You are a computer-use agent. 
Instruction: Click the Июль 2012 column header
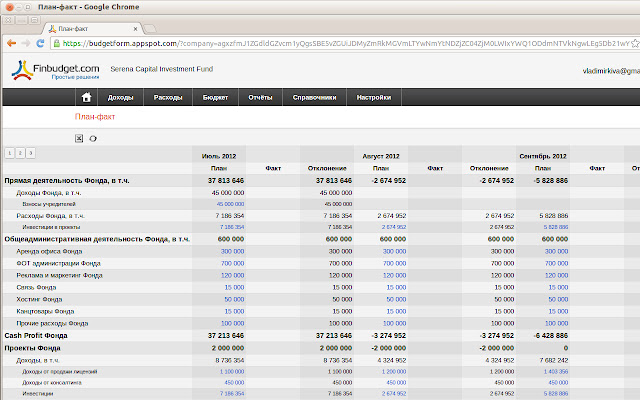tap(219, 156)
